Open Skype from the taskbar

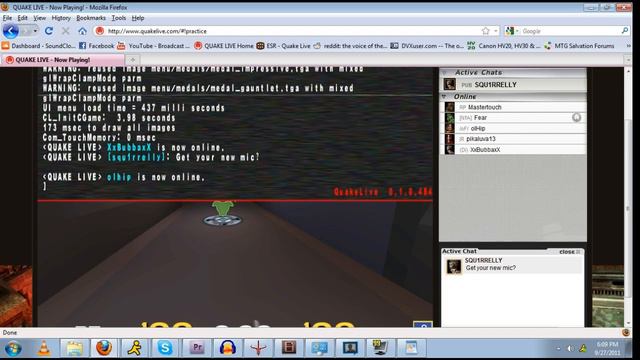pos(165,348)
